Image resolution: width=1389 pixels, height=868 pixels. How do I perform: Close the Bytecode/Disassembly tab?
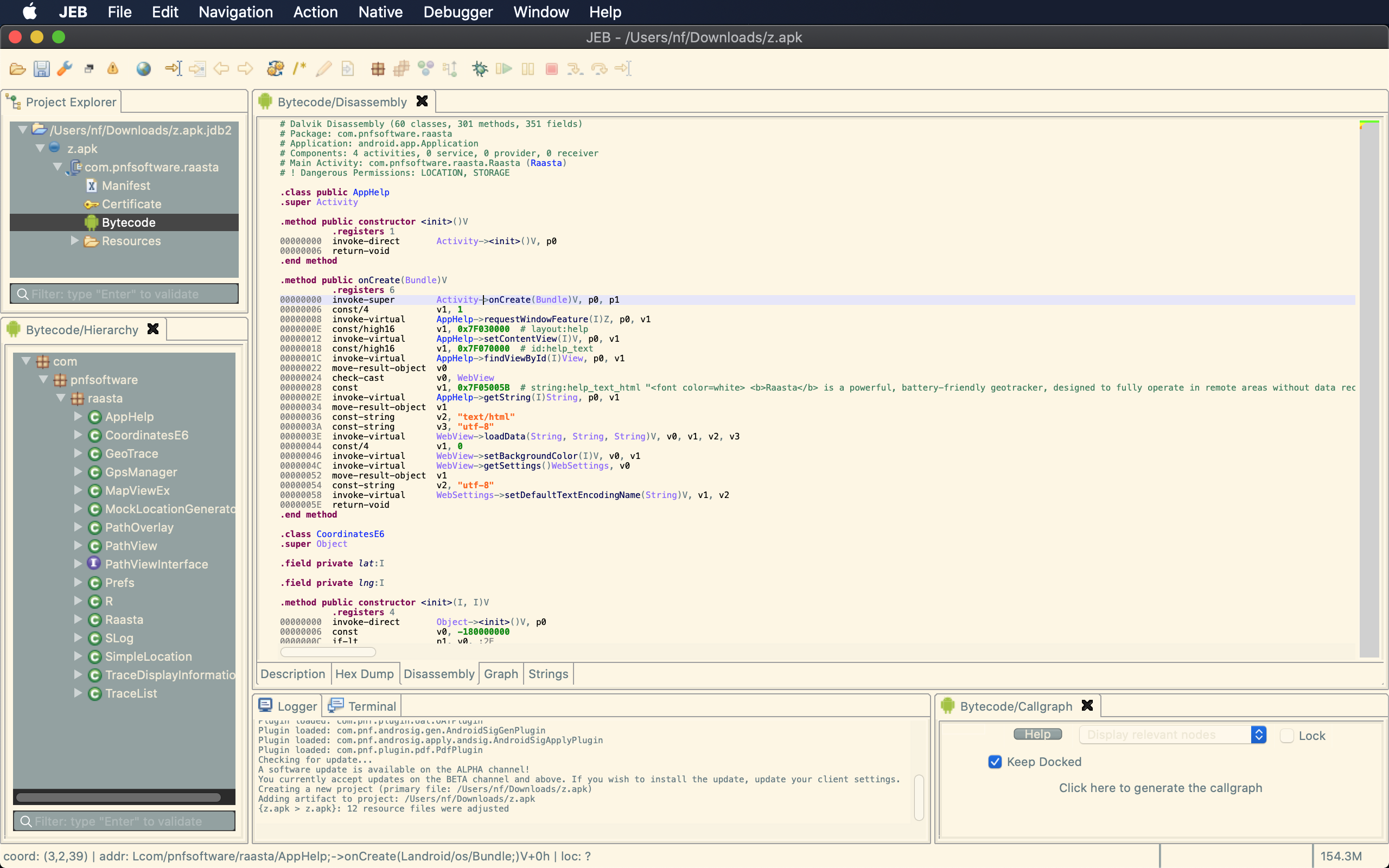422,101
